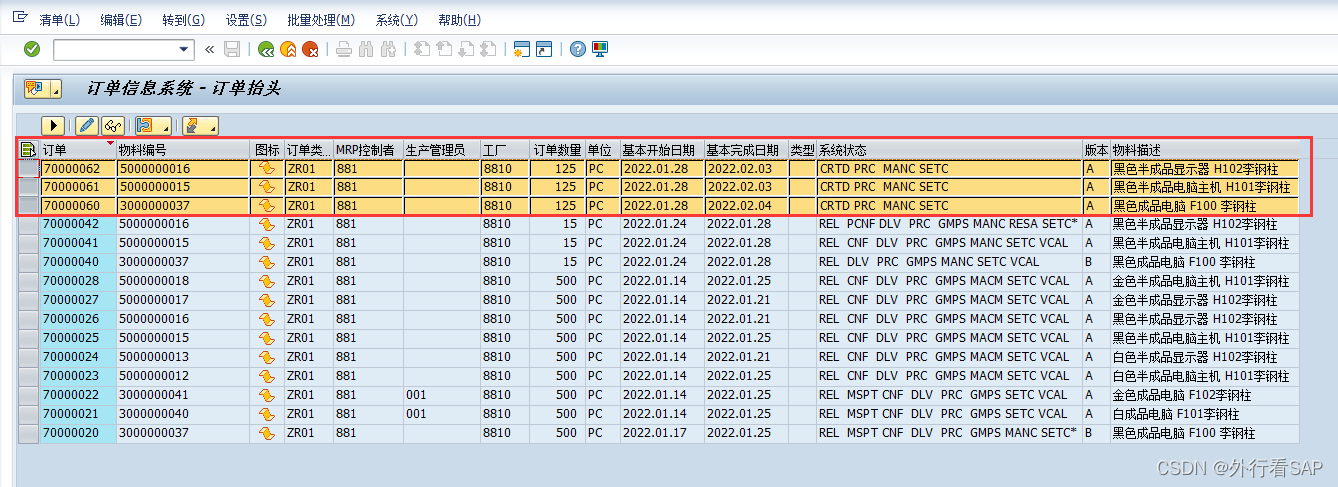Open the 转到(G) menu

(x=183, y=20)
